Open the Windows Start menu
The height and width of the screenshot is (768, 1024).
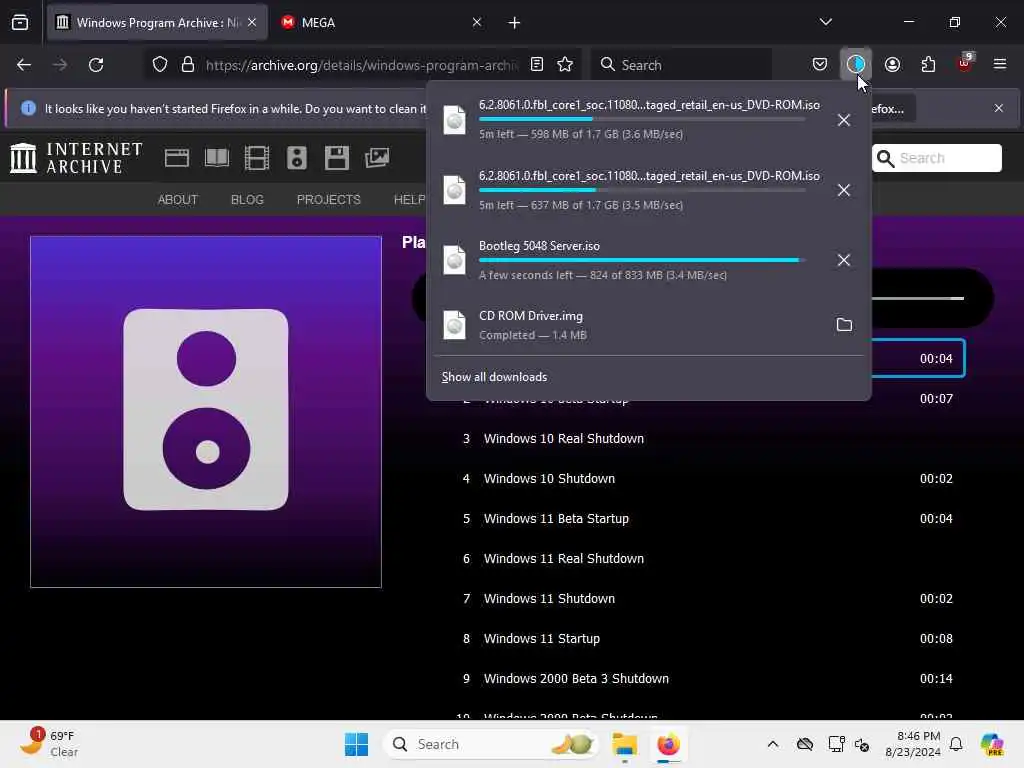pos(356,744)
